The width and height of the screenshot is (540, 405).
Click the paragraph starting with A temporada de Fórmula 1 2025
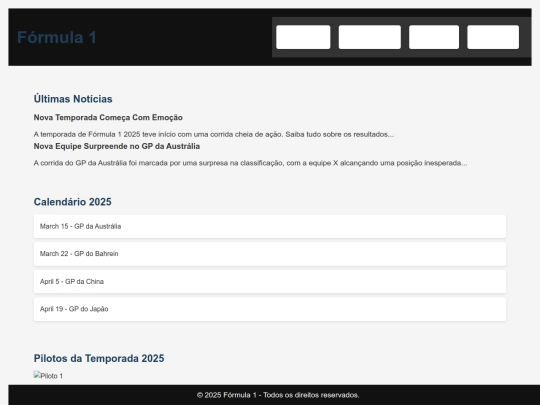214,134
